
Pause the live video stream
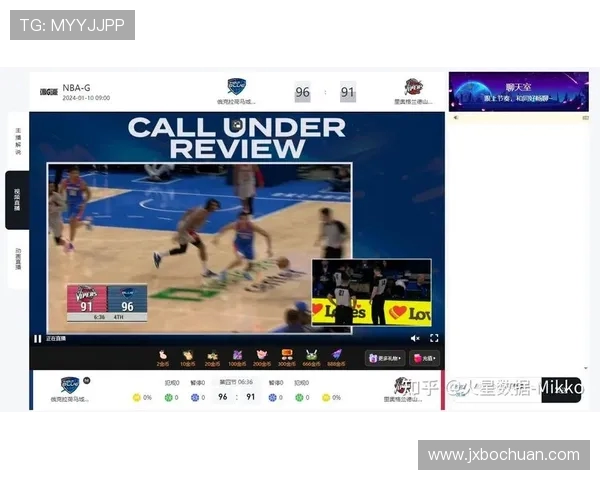(x=38, y=338)
